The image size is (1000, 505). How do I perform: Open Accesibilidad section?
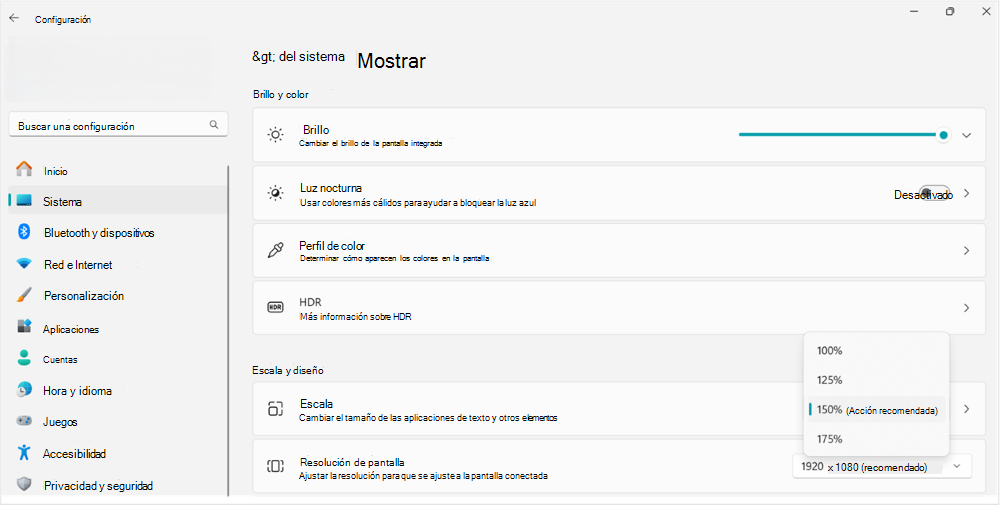(118, 453)
